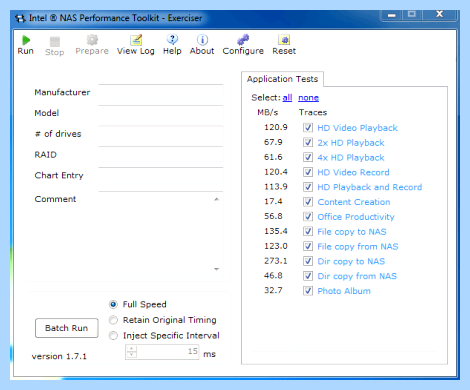Uncheck Content Creation test
This screenshot has width=470, height=390.
click(x=308, y=202)
